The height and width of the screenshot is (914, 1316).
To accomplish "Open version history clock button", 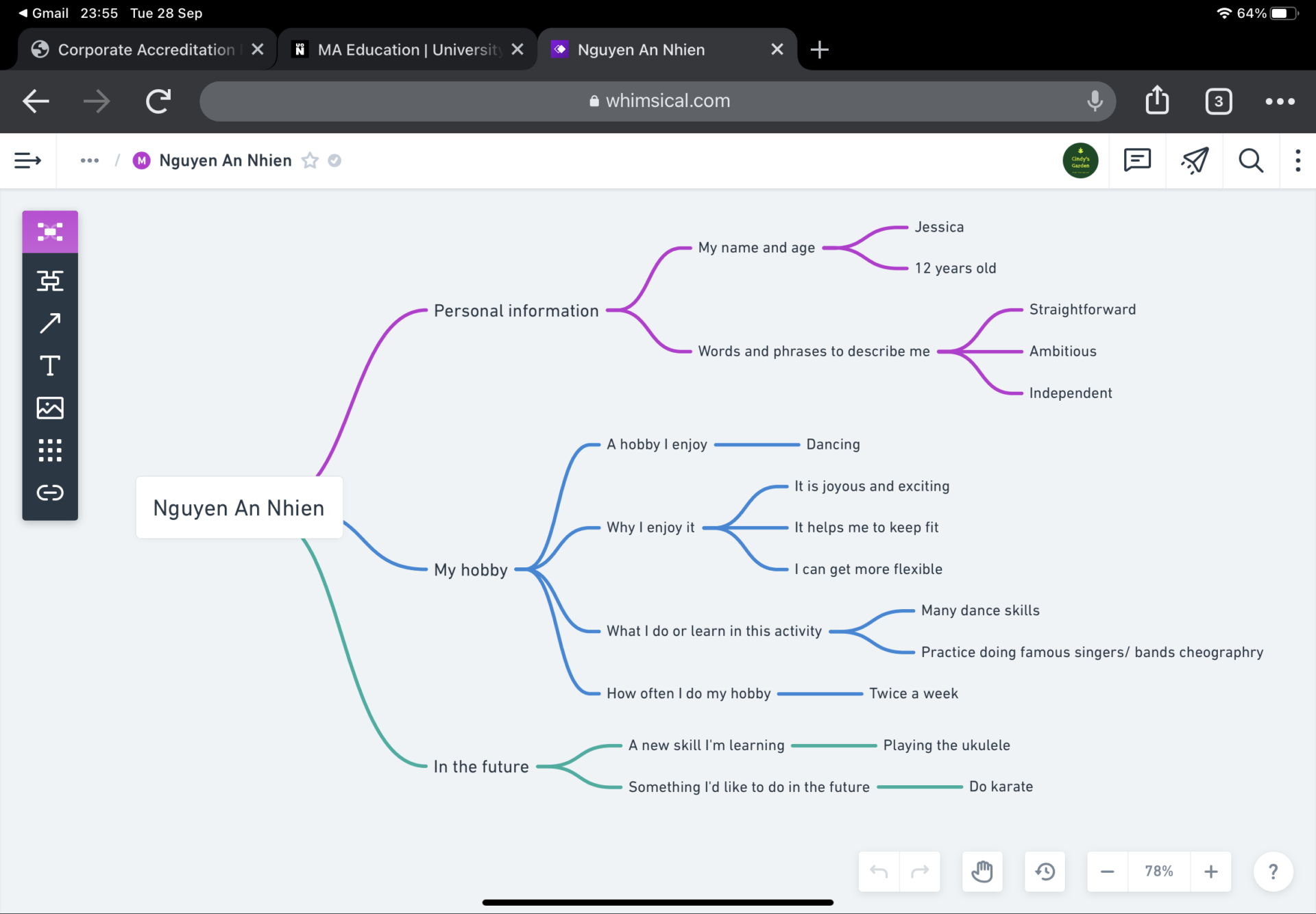I will point(1045,872).
